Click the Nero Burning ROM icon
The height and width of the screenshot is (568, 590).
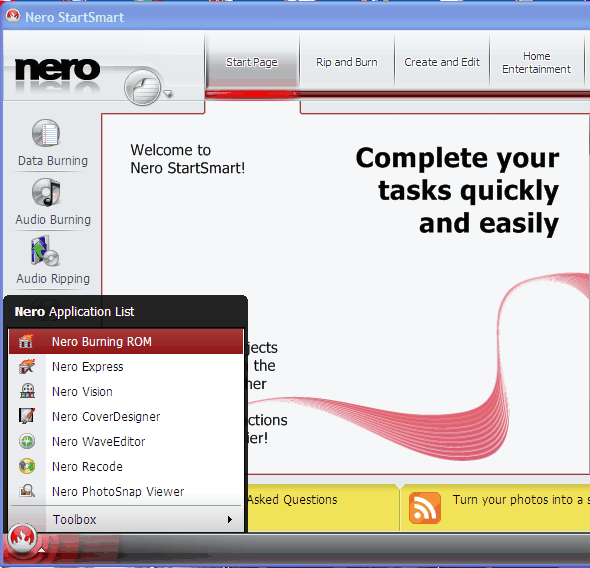pos(26,341)
